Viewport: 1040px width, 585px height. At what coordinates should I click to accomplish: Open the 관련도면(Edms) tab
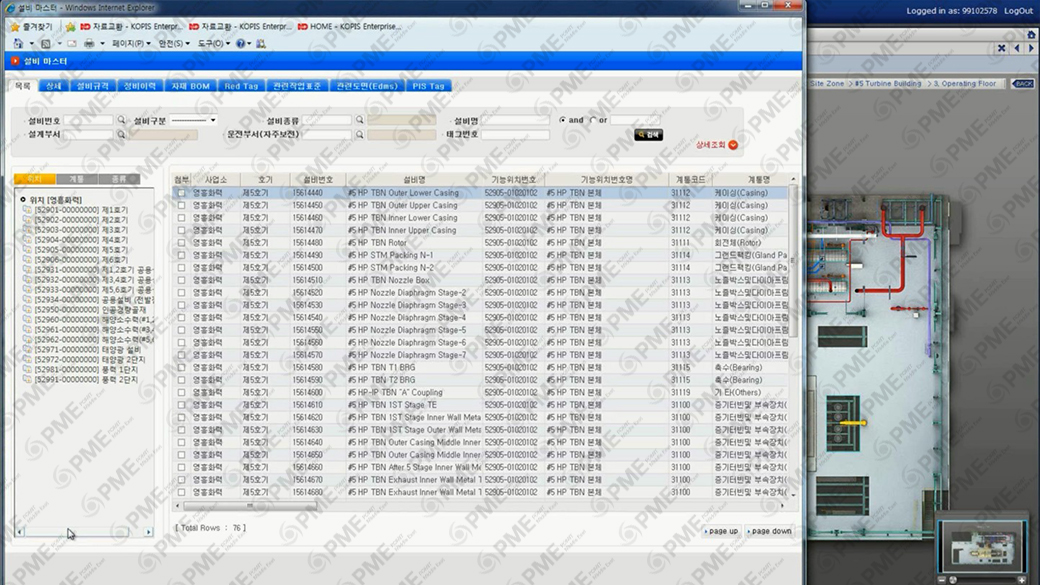[367, 86]
